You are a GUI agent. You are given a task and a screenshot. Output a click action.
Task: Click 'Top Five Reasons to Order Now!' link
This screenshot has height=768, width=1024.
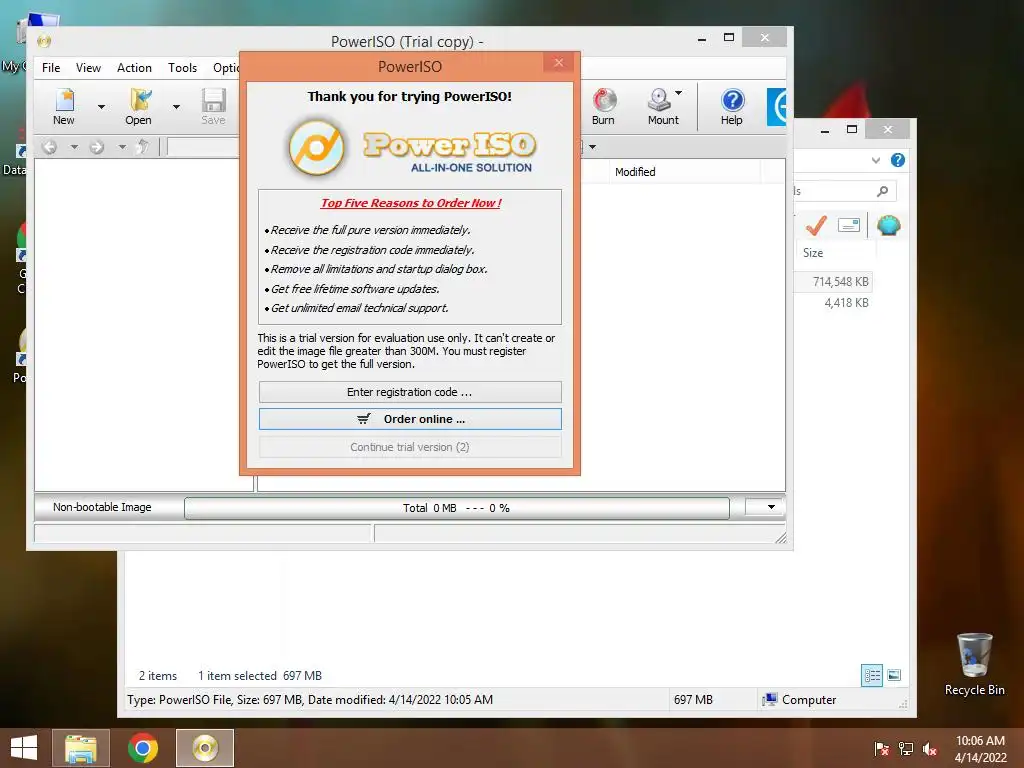coord(411,202)
